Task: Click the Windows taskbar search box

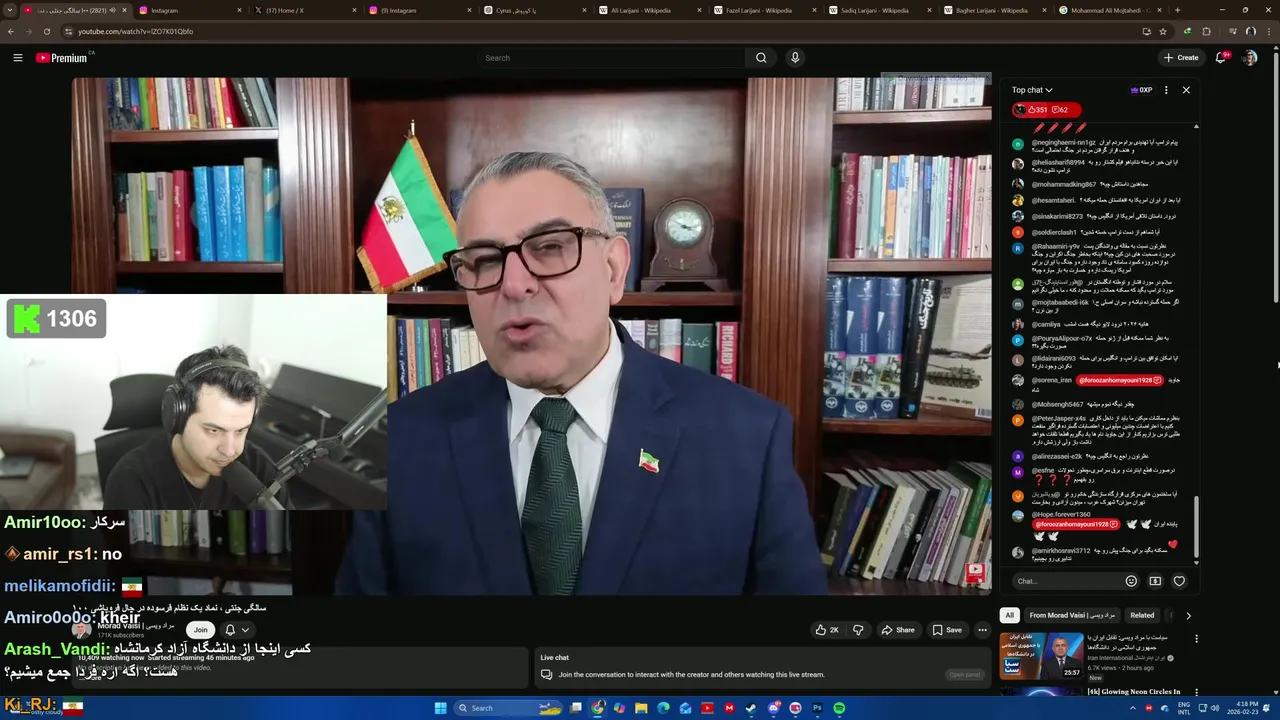Action: (508, 708)
